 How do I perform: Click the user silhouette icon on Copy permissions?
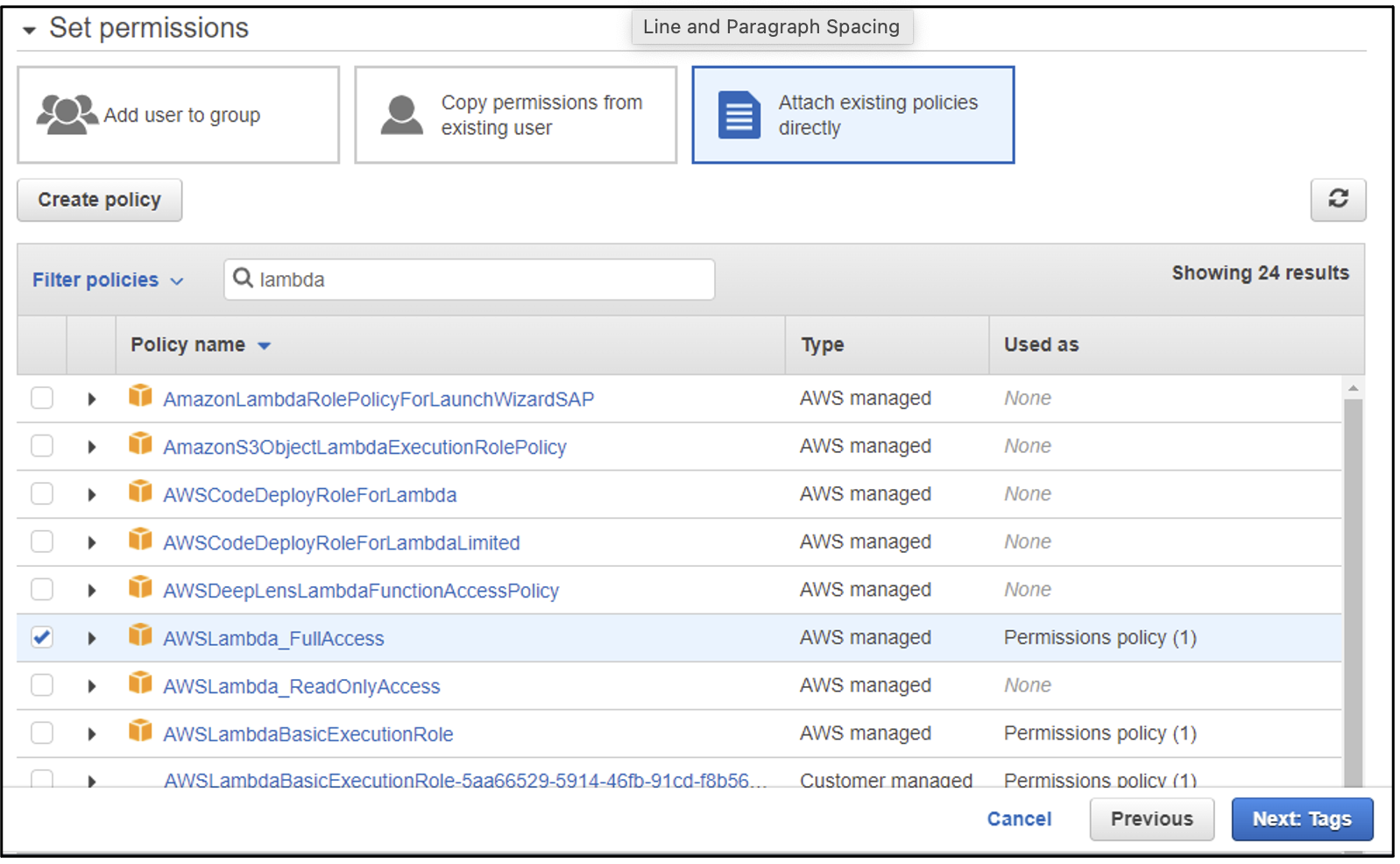point(402,115)
